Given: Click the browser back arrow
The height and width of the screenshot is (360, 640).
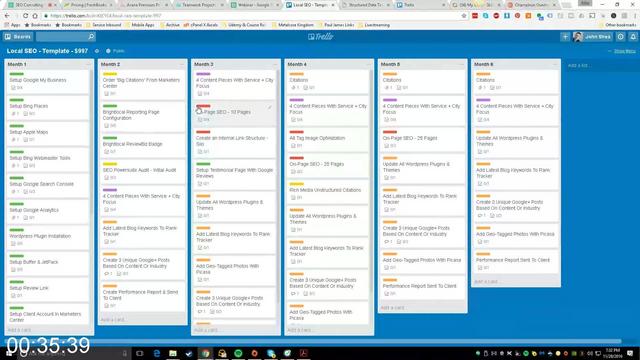Looking at the screenshot, I should (7, 16).
